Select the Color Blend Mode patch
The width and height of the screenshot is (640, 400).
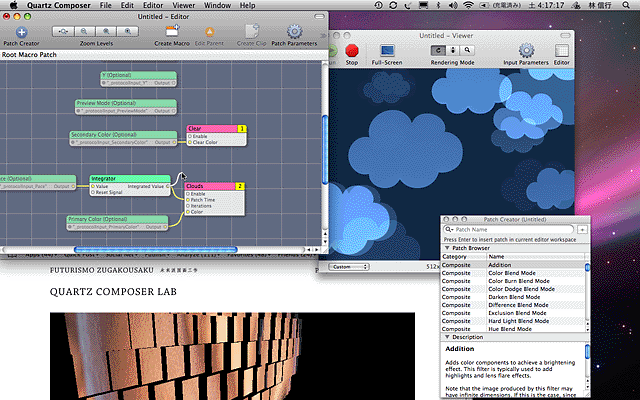point(513,273)
